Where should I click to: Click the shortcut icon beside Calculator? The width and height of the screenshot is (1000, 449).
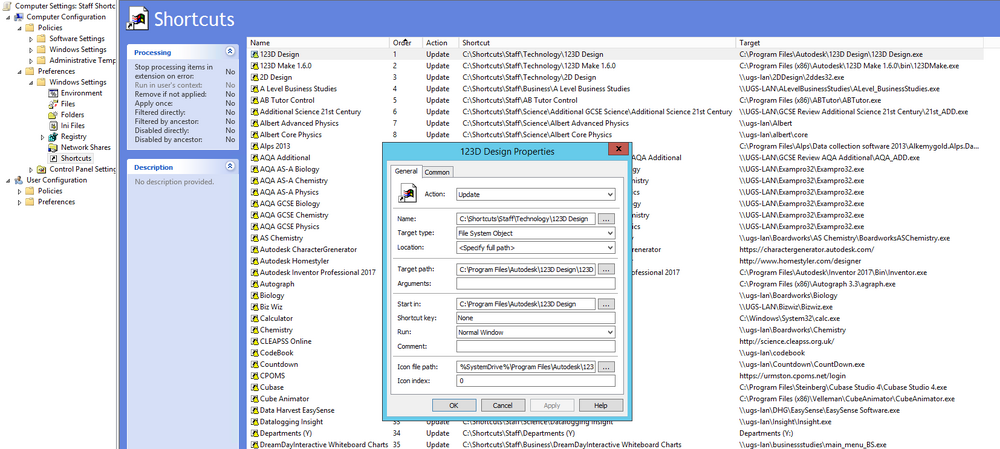(x=254, y=318)
